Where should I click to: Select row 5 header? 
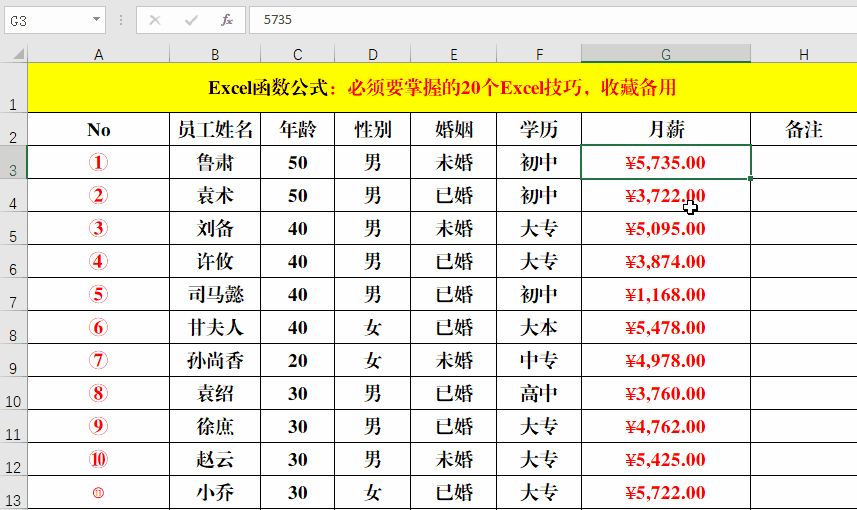[13, 228]
